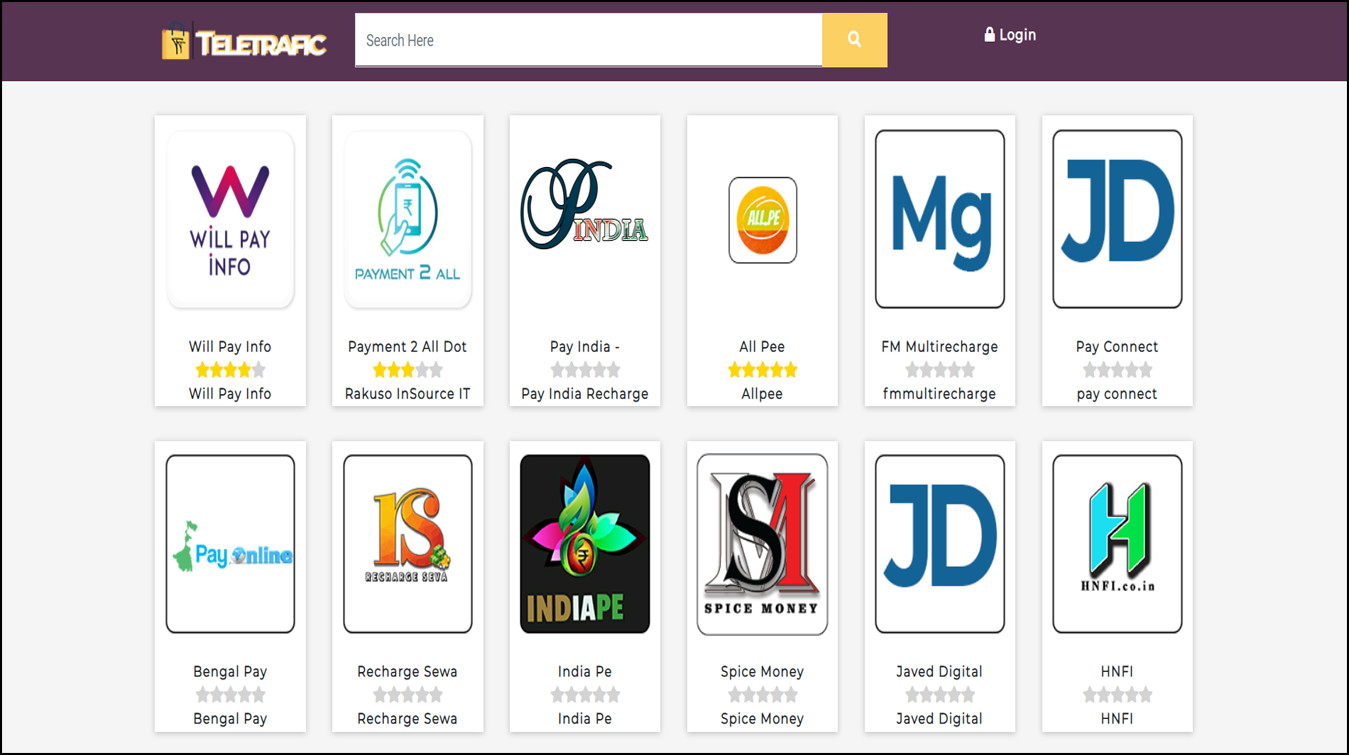Click the Recharge Sewa RS logo
The image size is (1349, 755).
pyautogui.click(x=407, y=544)
